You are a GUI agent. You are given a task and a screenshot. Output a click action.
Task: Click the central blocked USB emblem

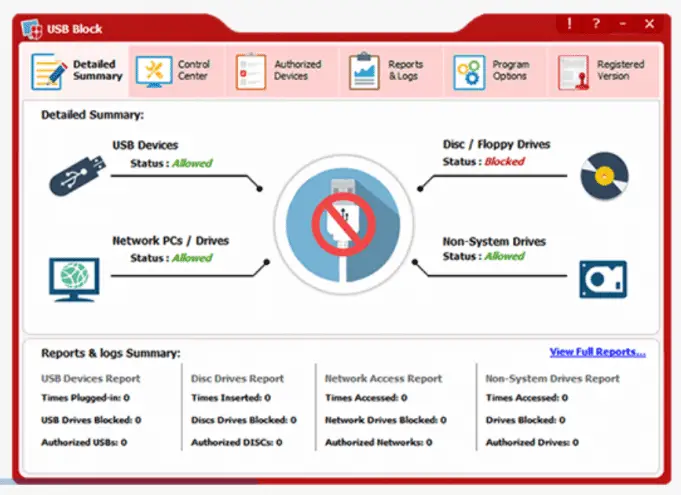(340, 222)
